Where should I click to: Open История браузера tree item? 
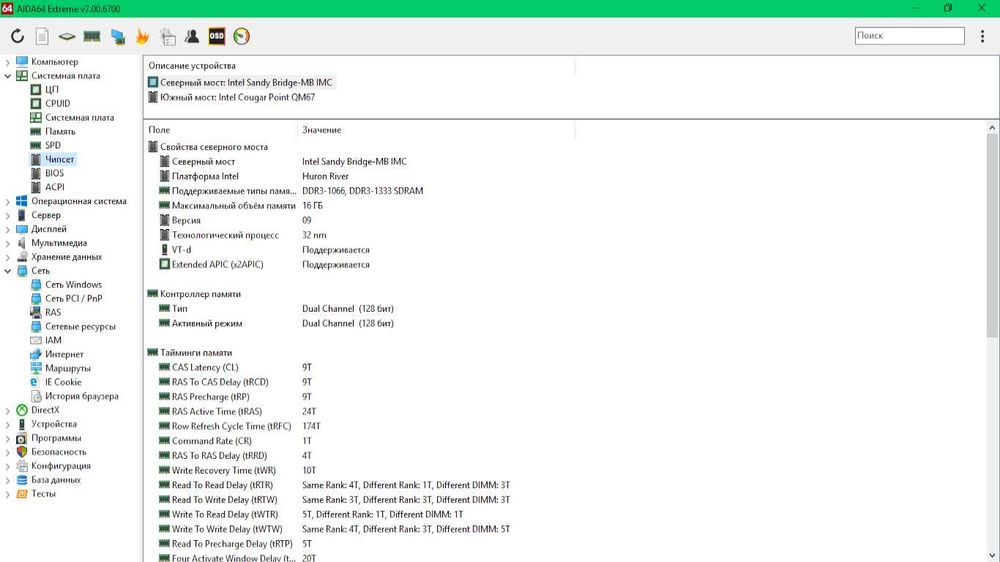click(x=82, y=396)
